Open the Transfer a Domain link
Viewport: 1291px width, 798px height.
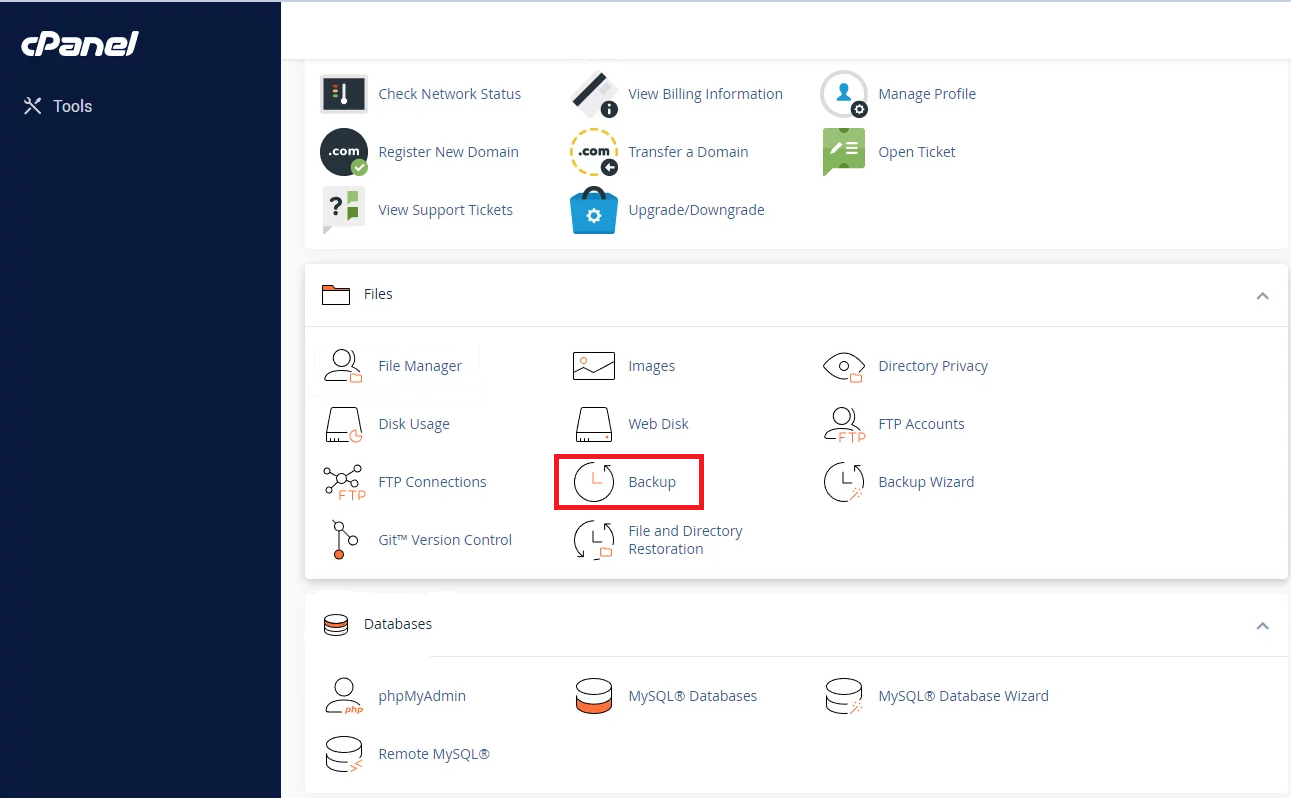coord(689,152)
